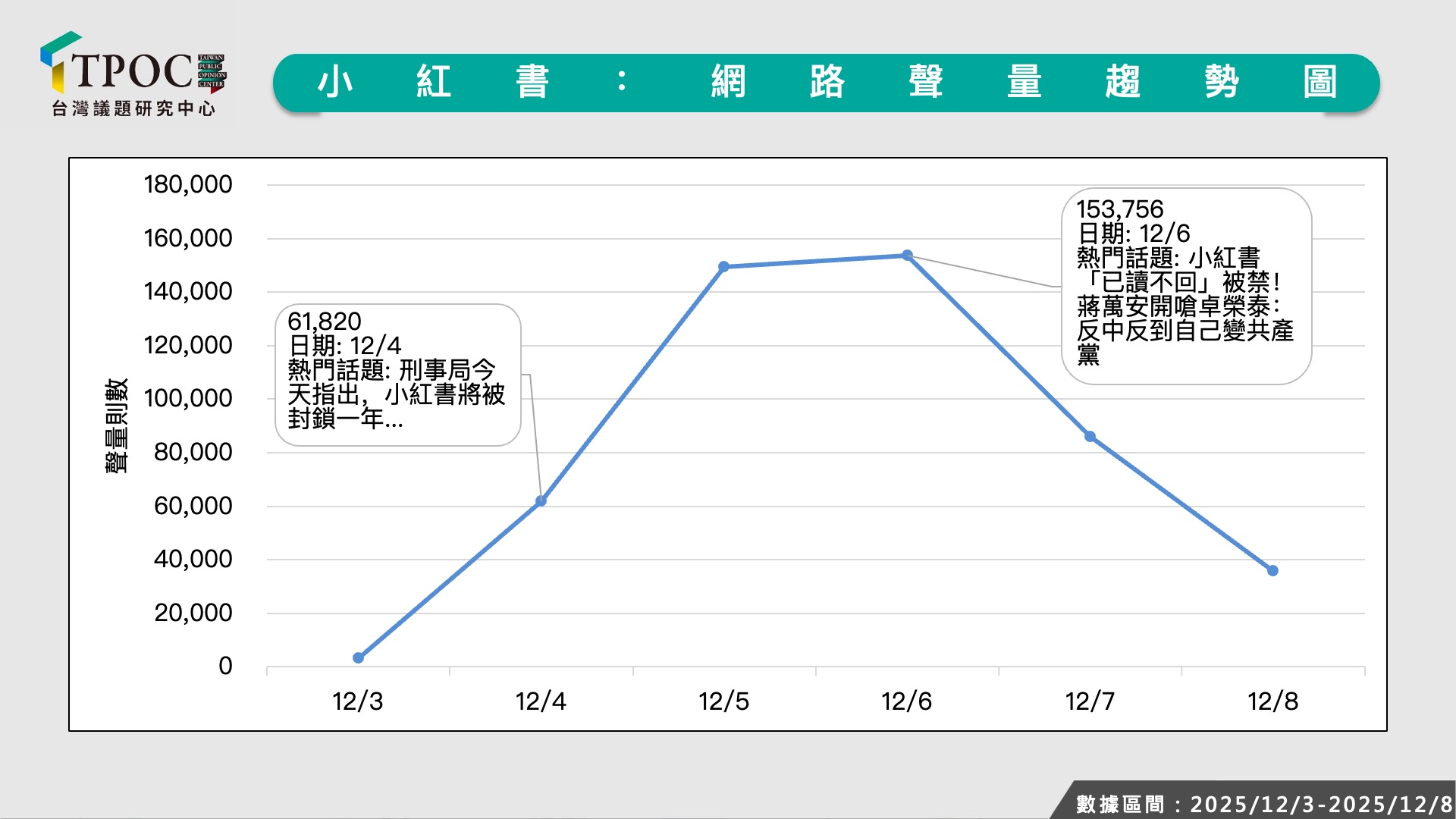Image resolution: width=1456 pixels, height=819 pixels.
Task: Click the 12/7 data point marker
Action: (x=1090, y=437)
